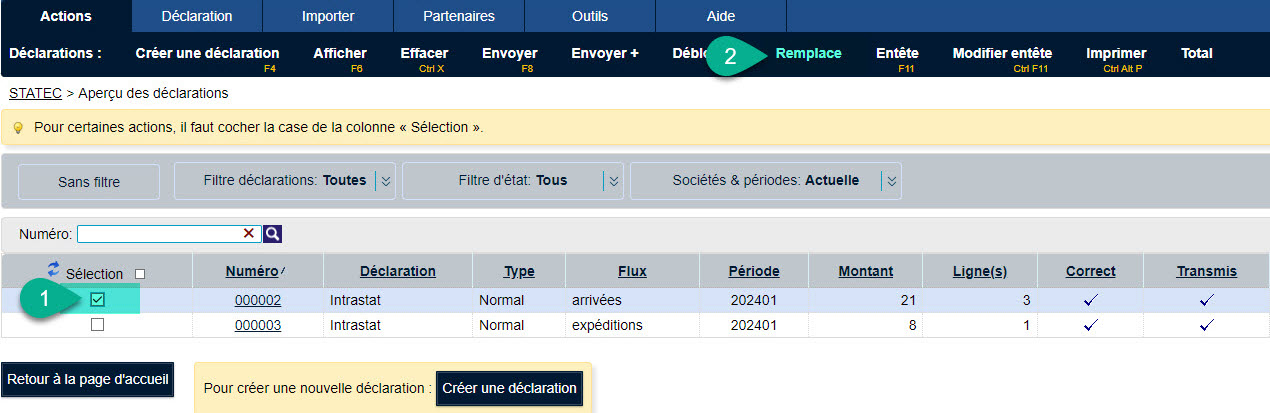Open the Aide tab

pyautogui.click(x=721, y=16)
